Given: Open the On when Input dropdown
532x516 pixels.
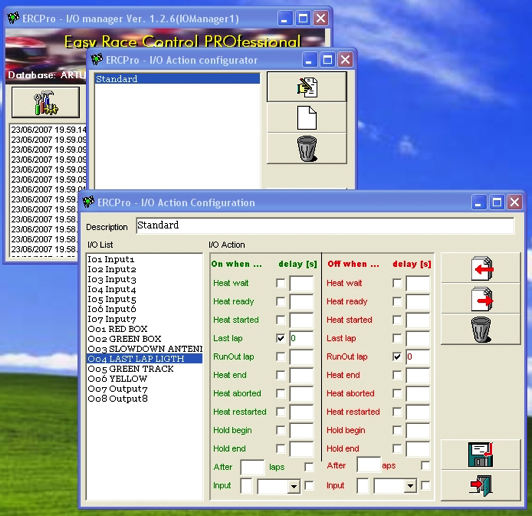Looking at the screenshot, I should [294, 486].
